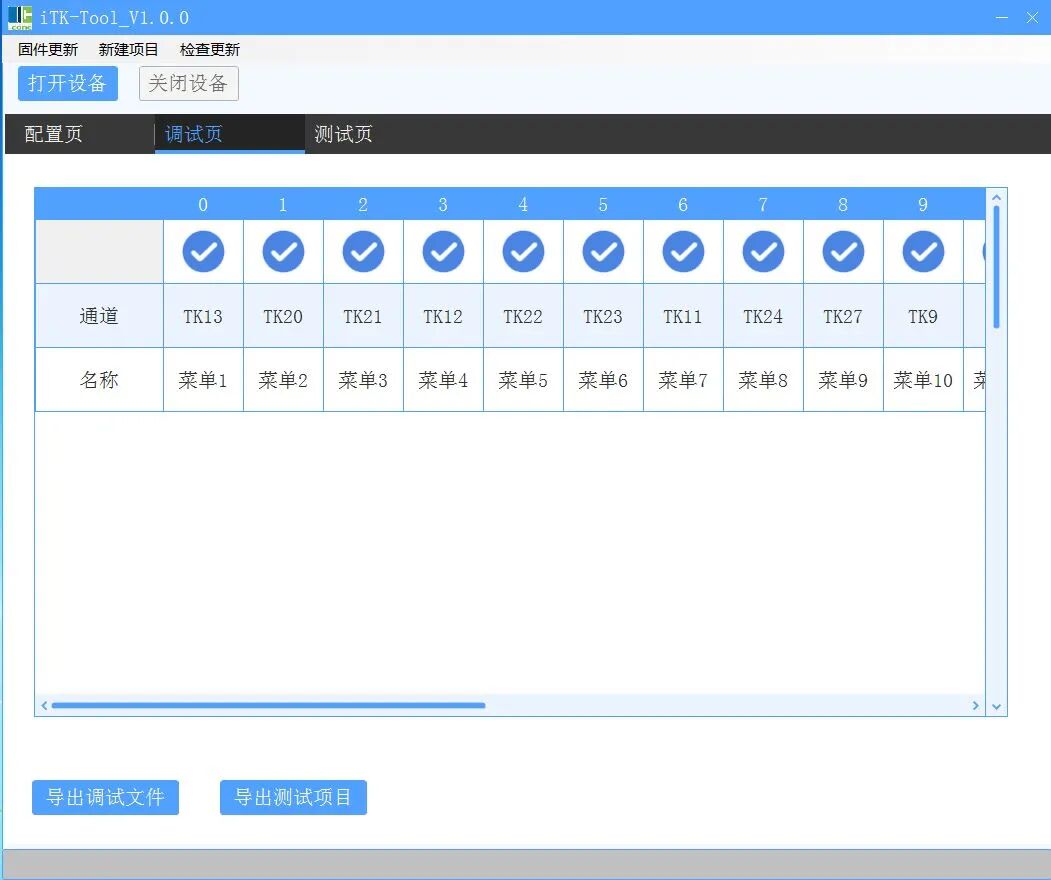Click the horizontal scrollbar thumb of the table
Viewport: 1051px width, 880px height.
click(268, 705)
